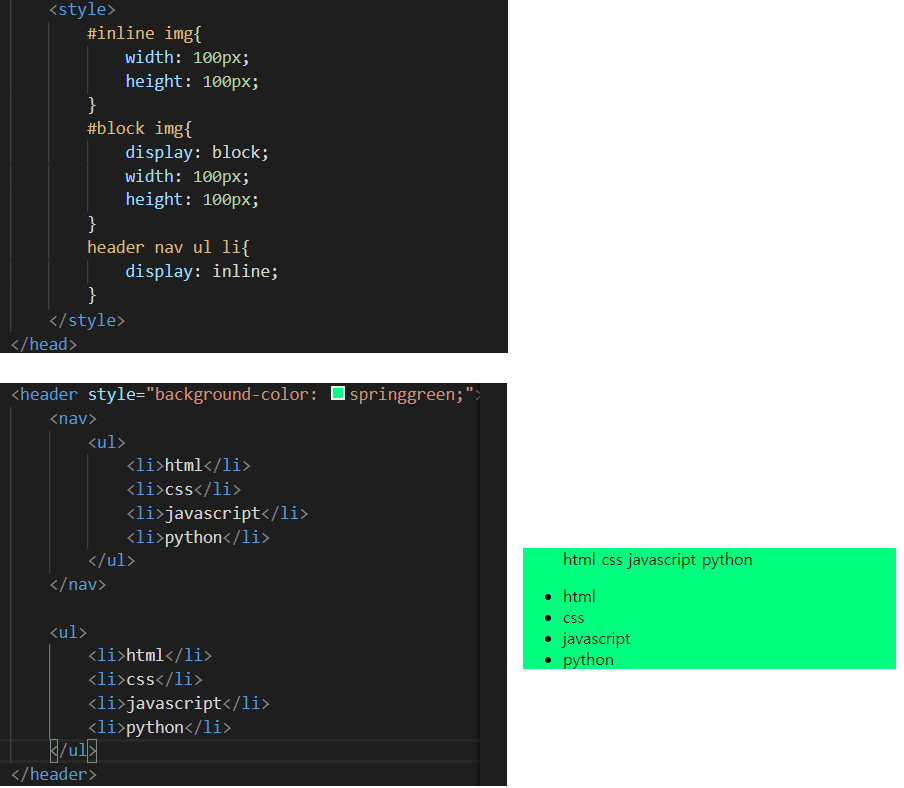
Task: Click the closing </style> tag
Action: tap(87, 320)
